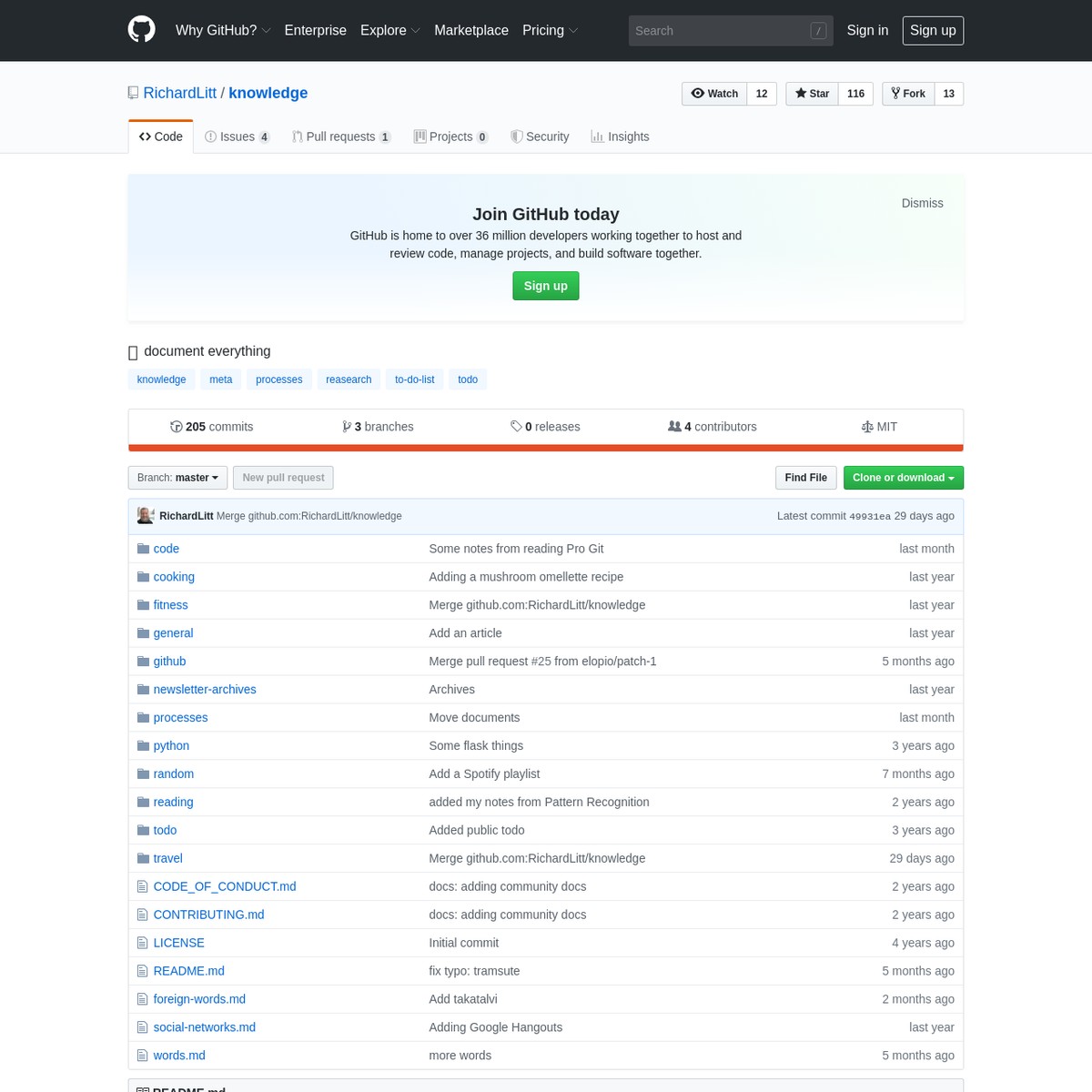The image size is (1092, 1092).
Task: Click the file icon next to words.md
Action: click(x=142, y=1056)
